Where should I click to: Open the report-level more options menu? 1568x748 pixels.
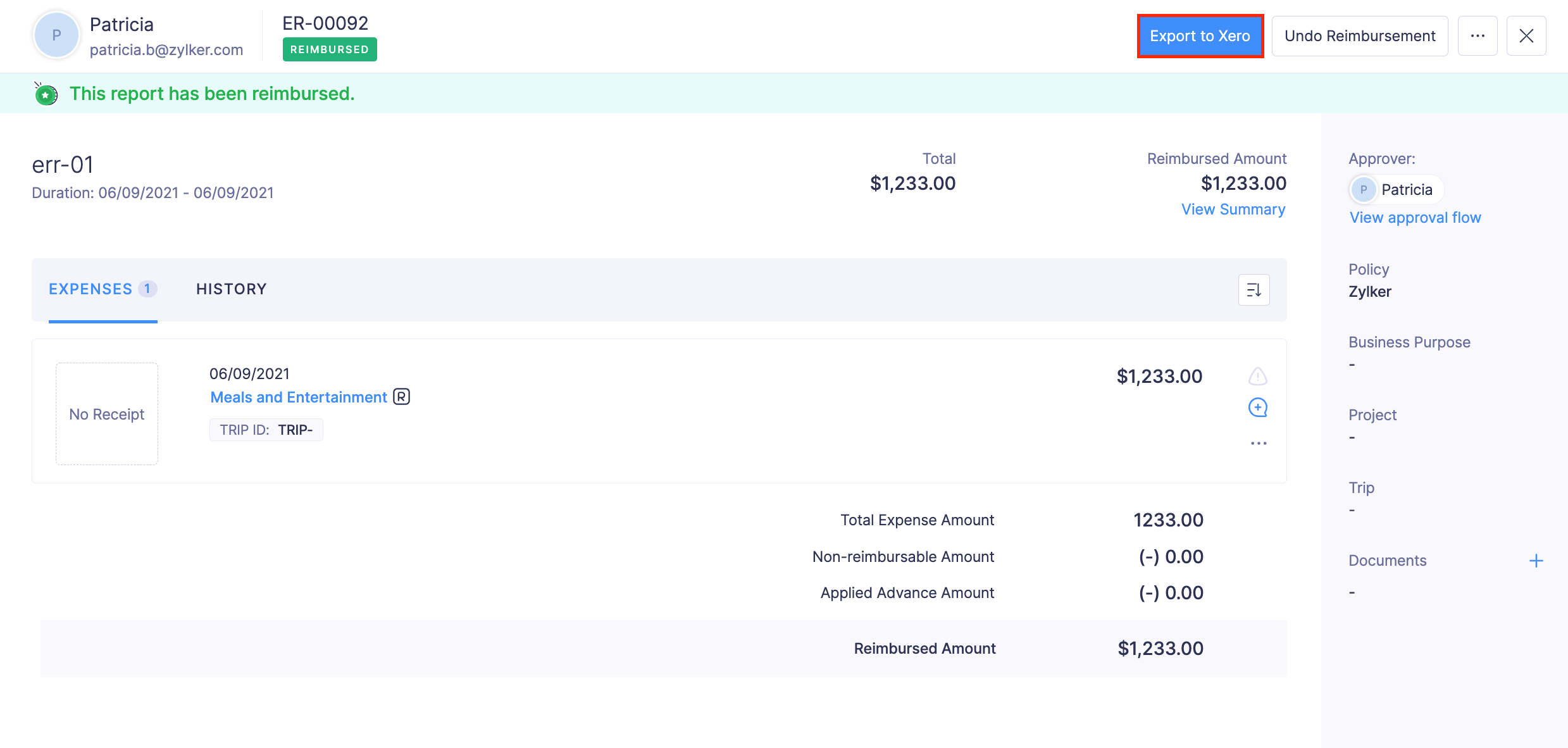[x=1478, y=35]
